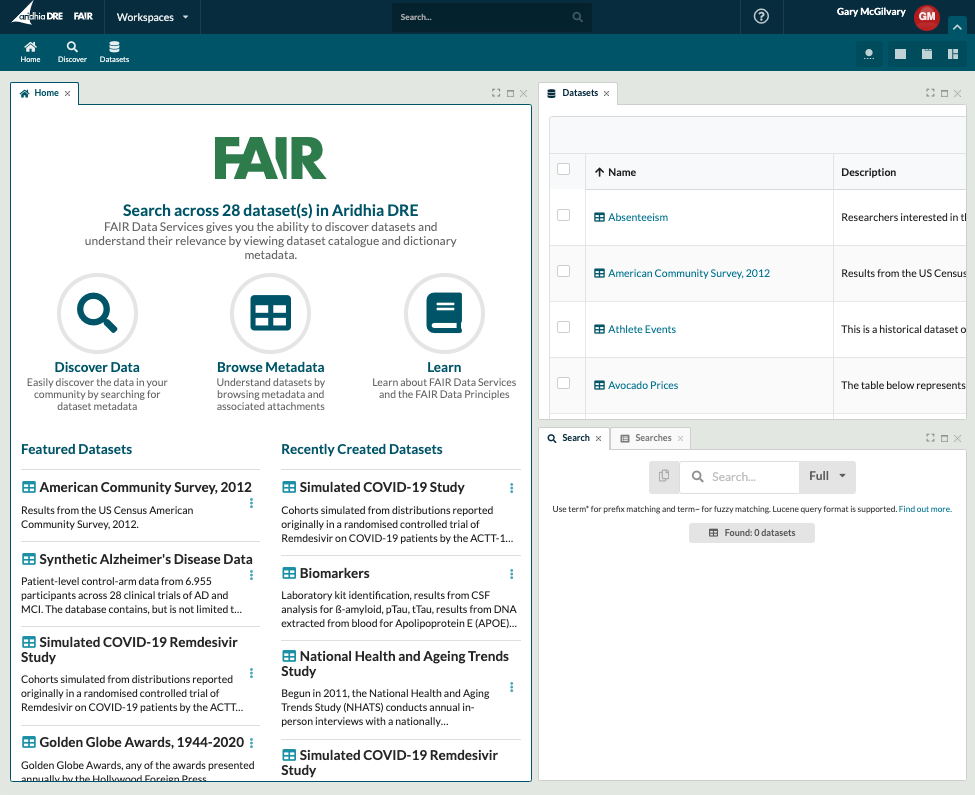Collapse the toolbar with the up chevron button
Viewport: 975px width, 795px height.
[x=957, y=27]
